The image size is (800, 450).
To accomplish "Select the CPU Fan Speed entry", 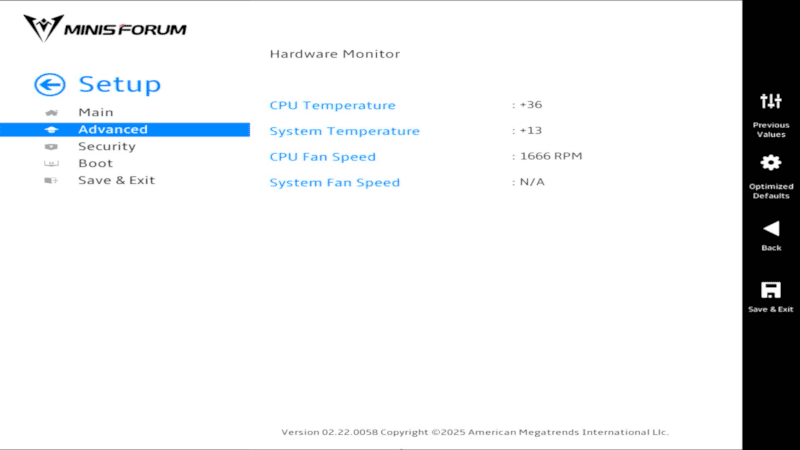I will [x=322, y=157].
